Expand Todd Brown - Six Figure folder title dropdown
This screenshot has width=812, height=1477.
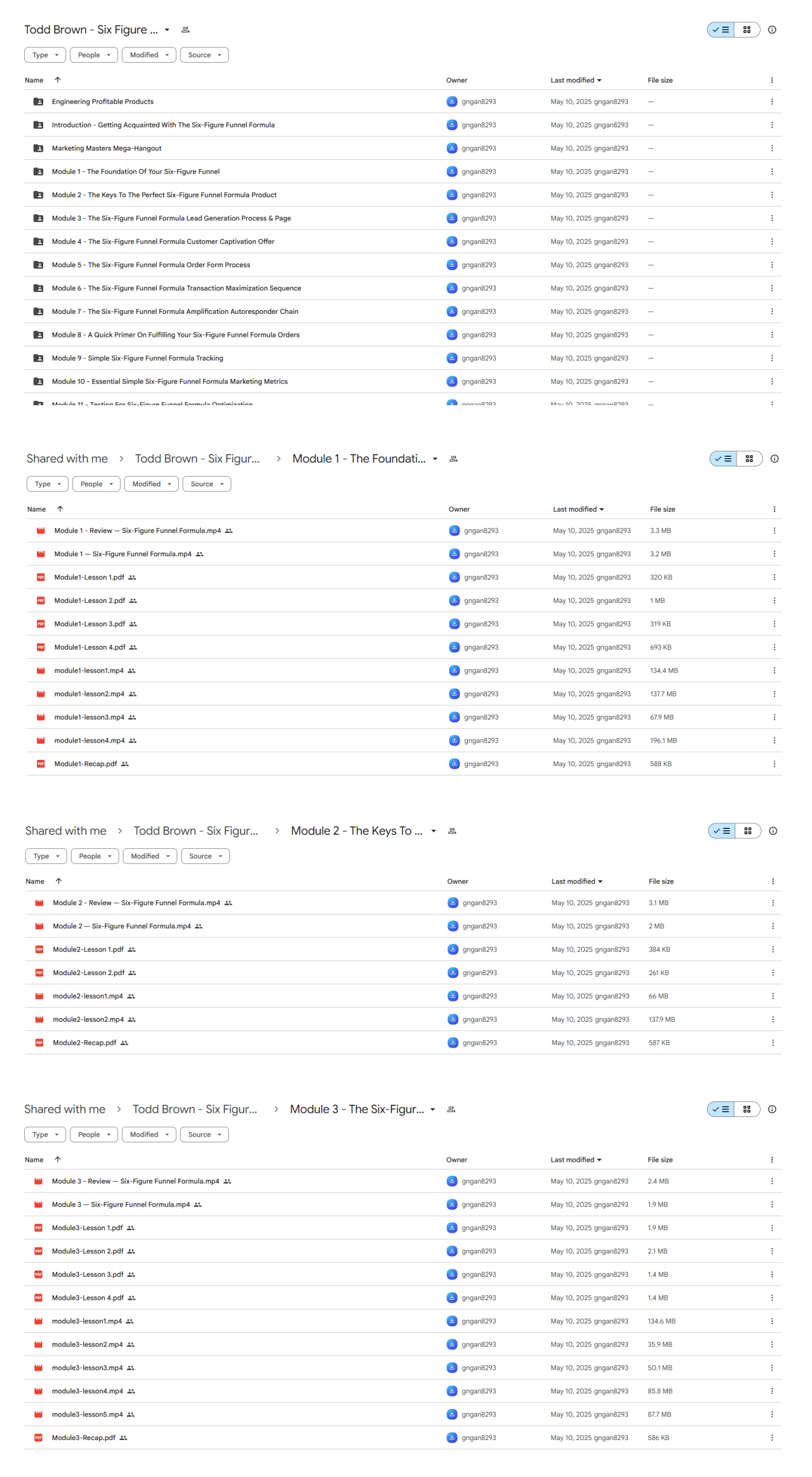tap(167, 29)
